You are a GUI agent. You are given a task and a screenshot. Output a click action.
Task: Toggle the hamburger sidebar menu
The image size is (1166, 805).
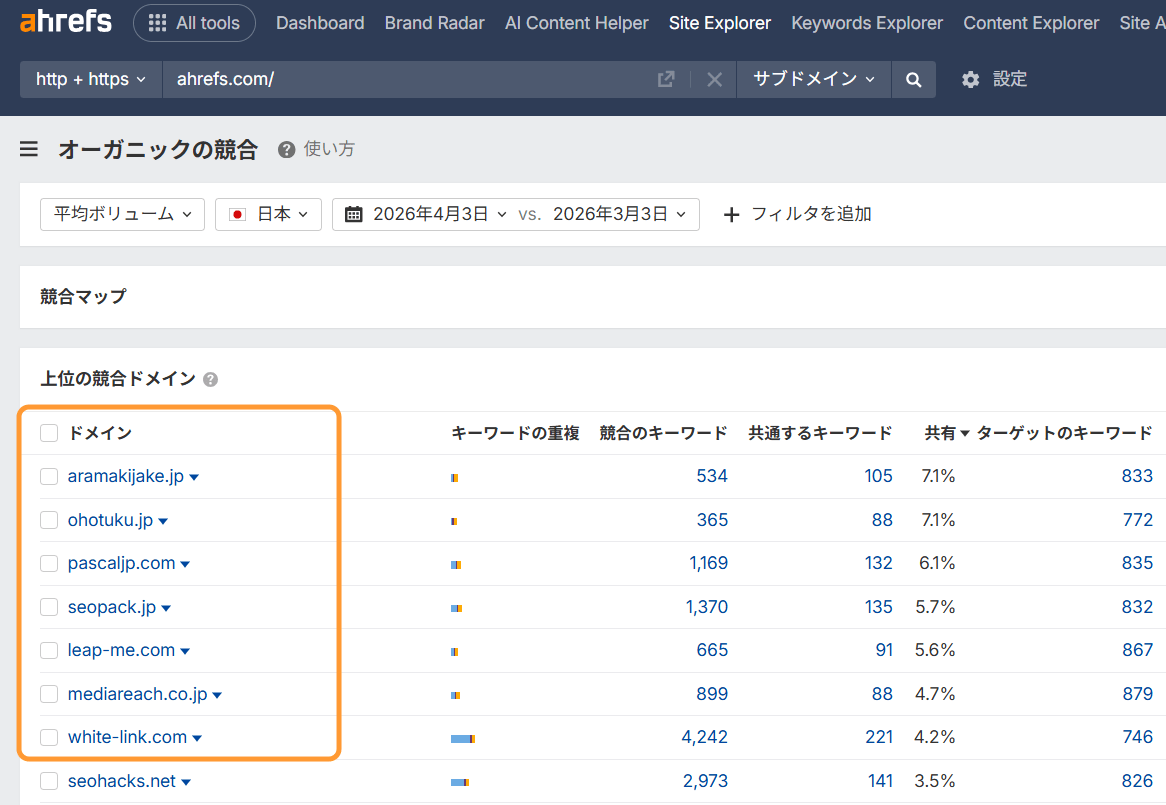click(29, 149)
